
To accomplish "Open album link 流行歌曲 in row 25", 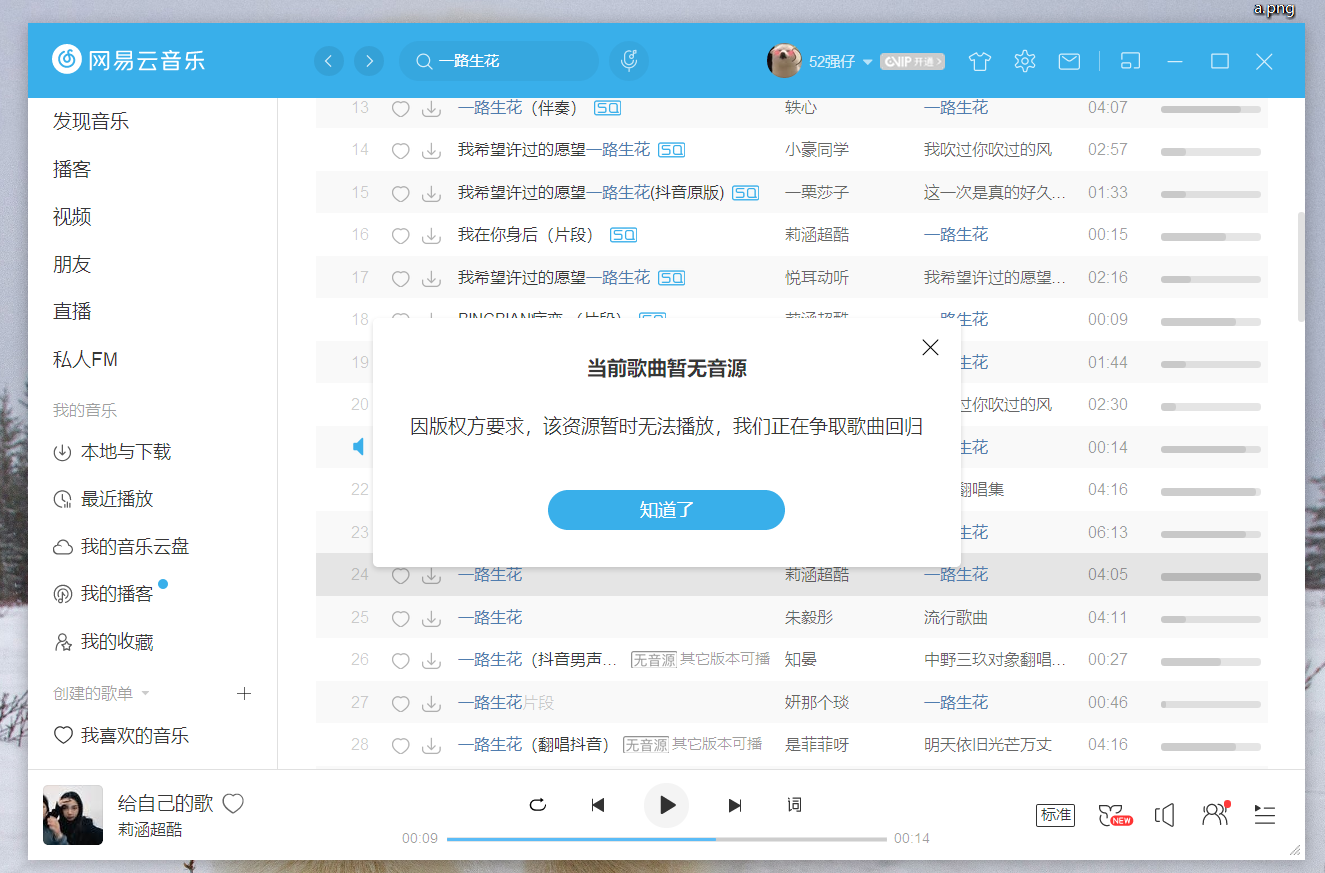I will point(955,618).
